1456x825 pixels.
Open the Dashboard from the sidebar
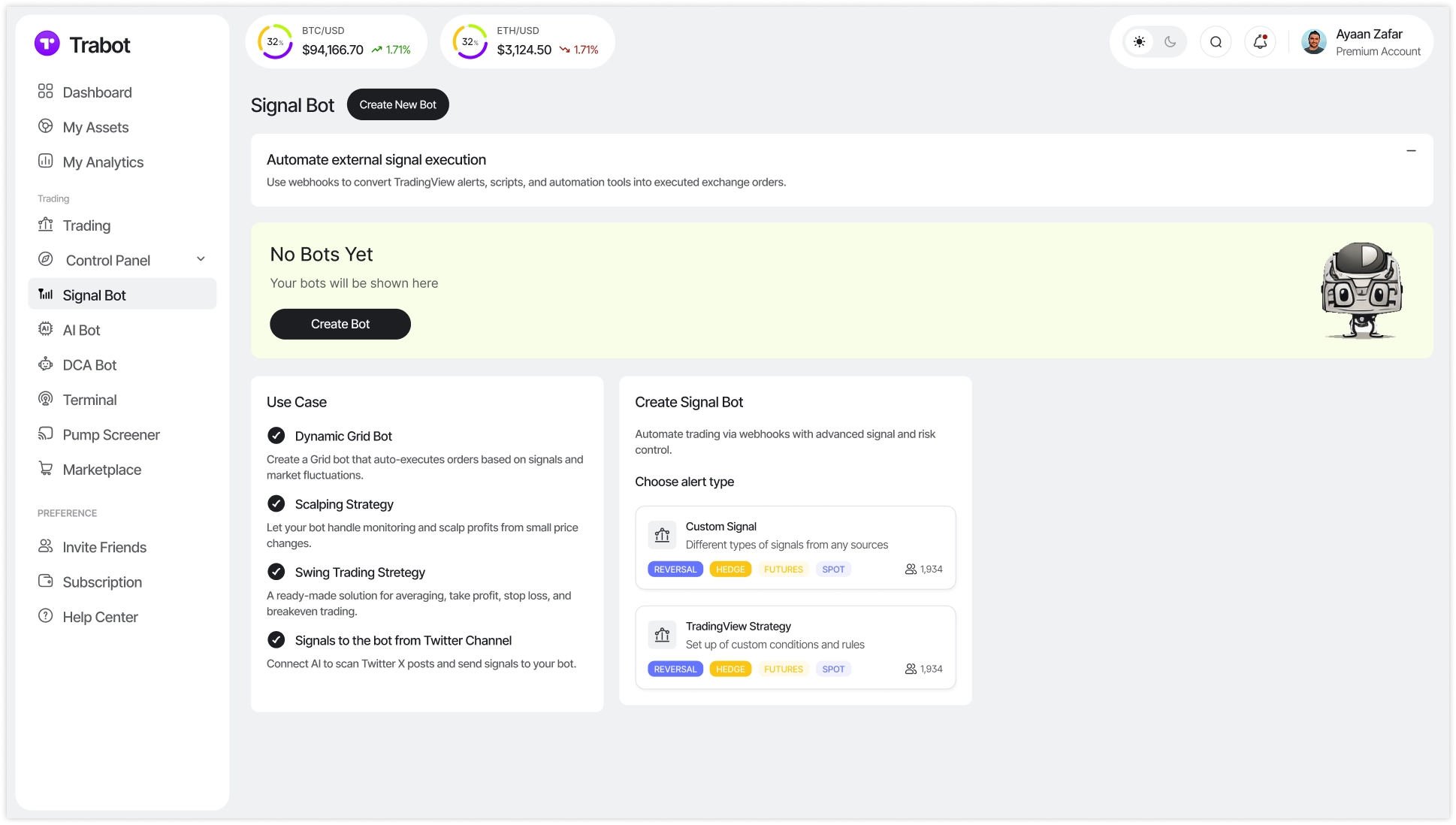[x=98, y=92]
